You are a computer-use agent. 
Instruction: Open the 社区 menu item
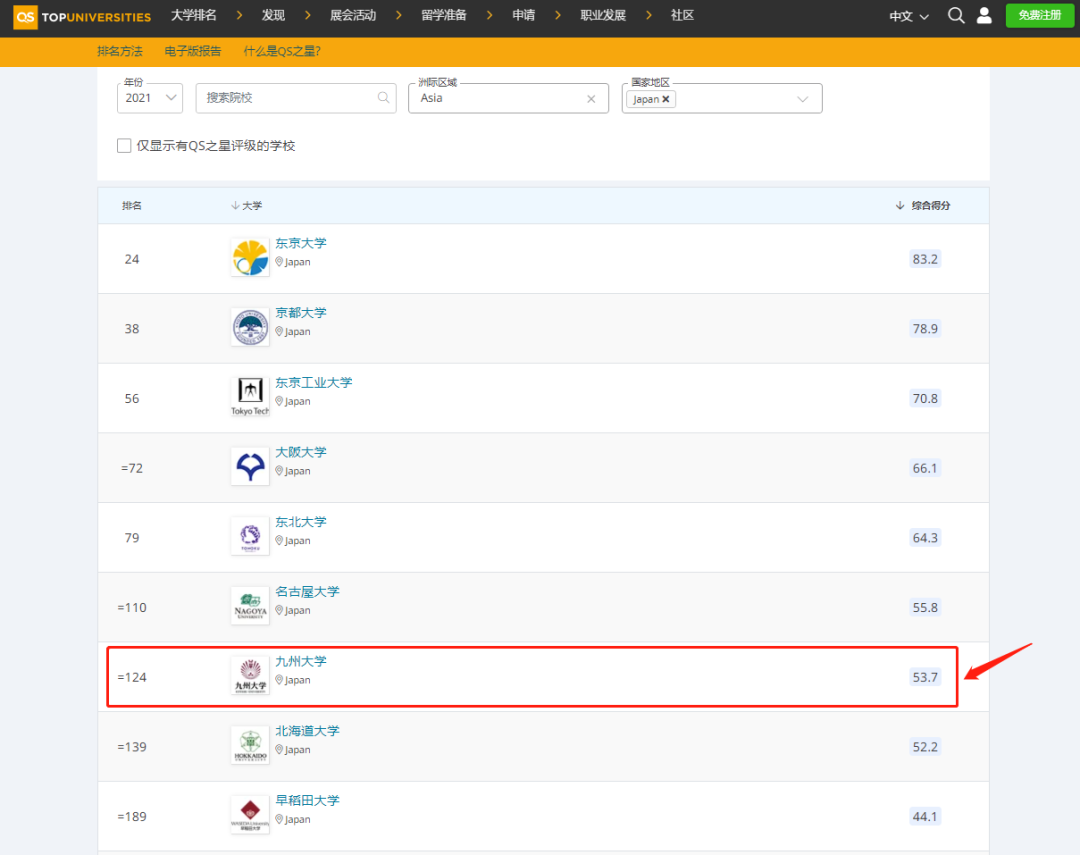click(683, 15)
